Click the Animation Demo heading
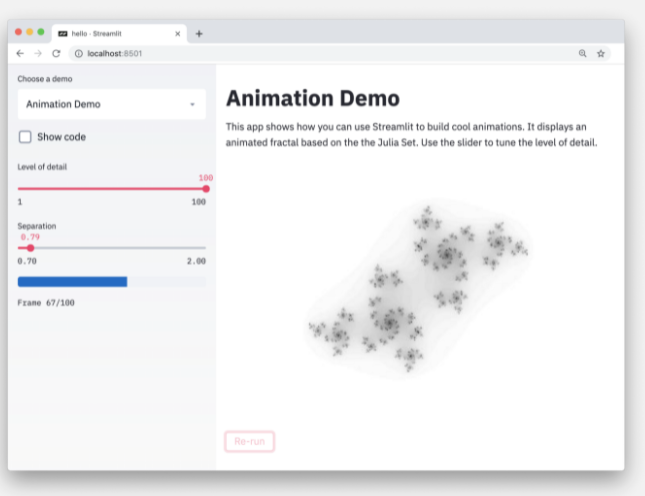 313,98
